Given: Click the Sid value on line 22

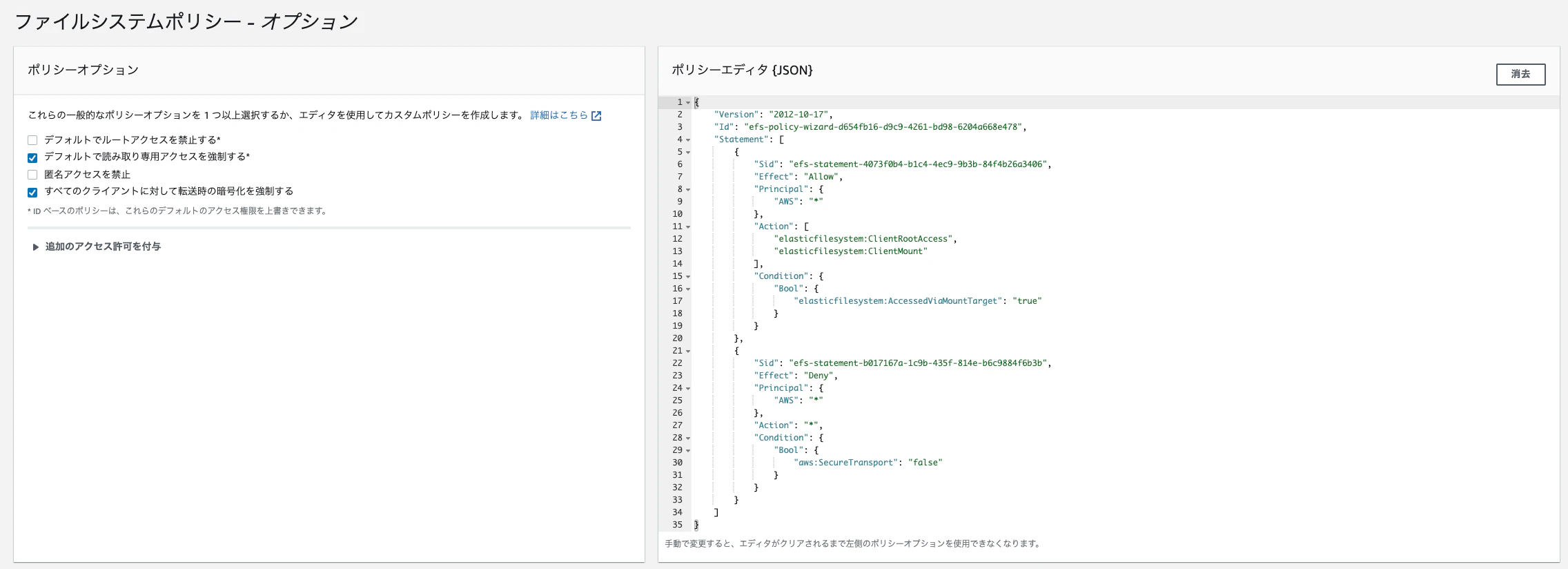Looking at the screenshot, I should point(919,363).
